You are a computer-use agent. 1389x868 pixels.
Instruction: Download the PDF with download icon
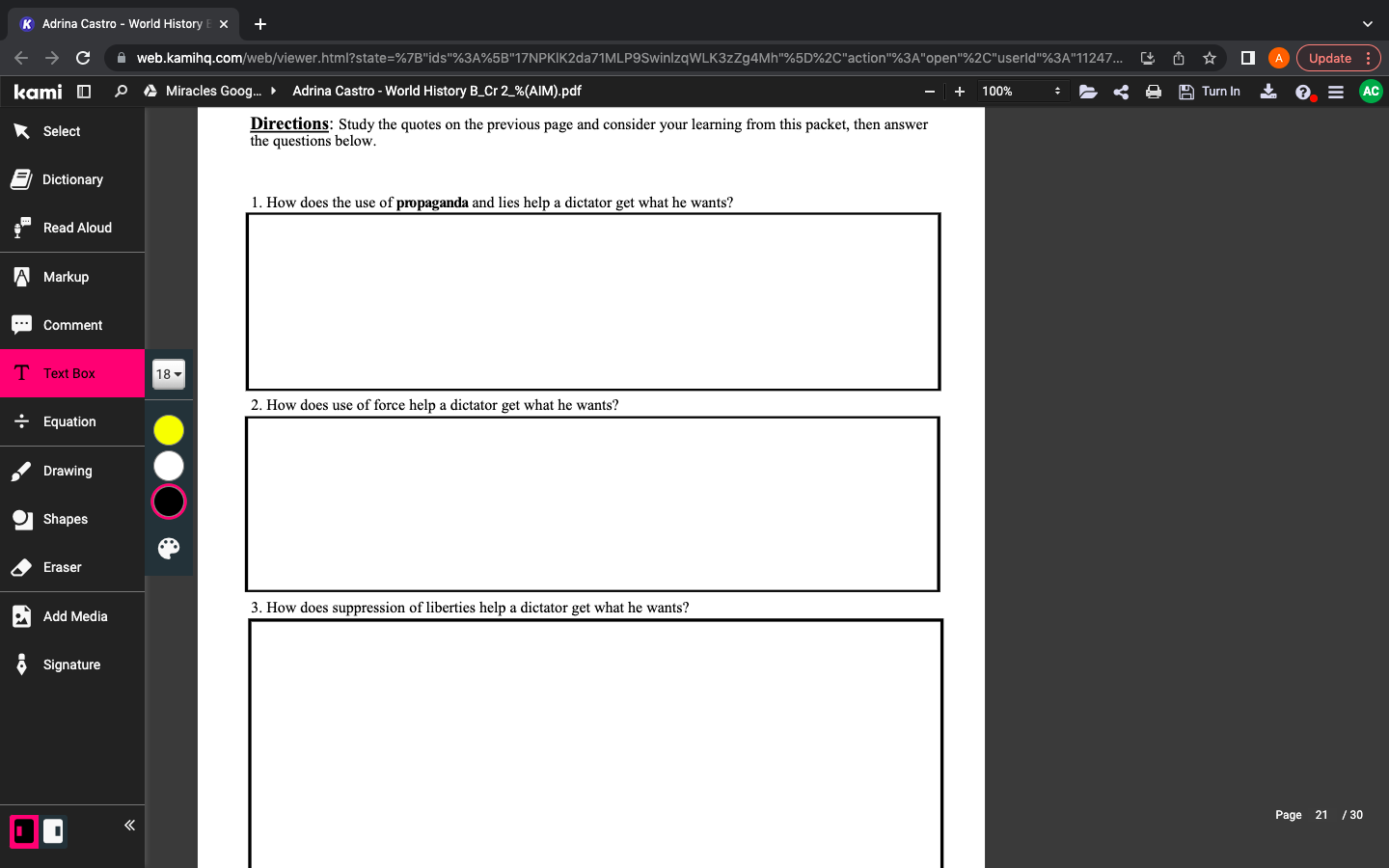click(1268, 92)
